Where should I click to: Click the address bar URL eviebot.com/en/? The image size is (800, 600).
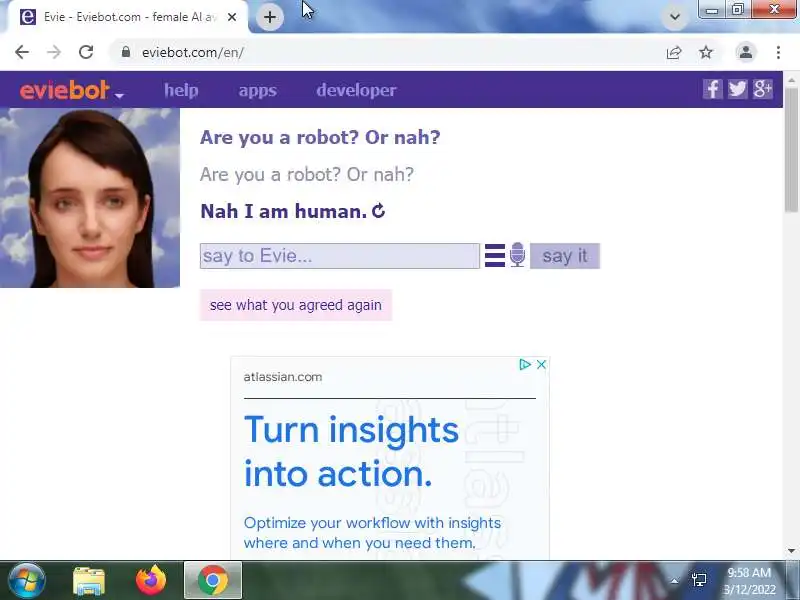(193, 53)
